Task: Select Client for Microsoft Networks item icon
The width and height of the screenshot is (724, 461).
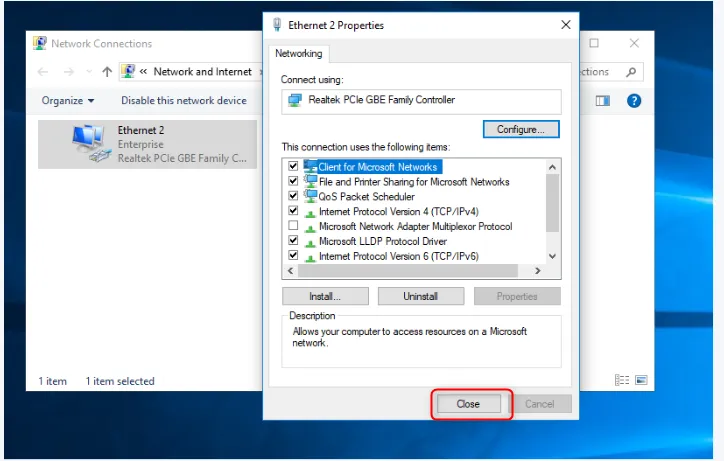Action: click(310, 166)
